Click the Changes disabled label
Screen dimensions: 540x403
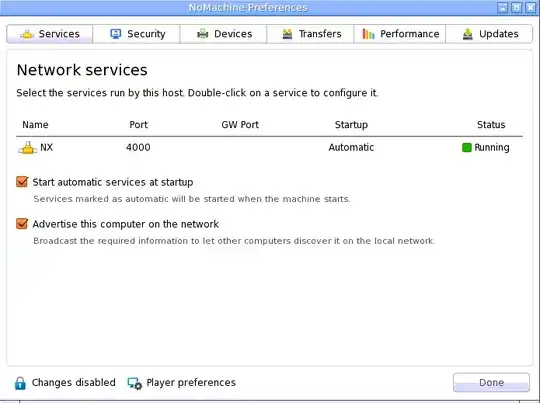[74, 382]
